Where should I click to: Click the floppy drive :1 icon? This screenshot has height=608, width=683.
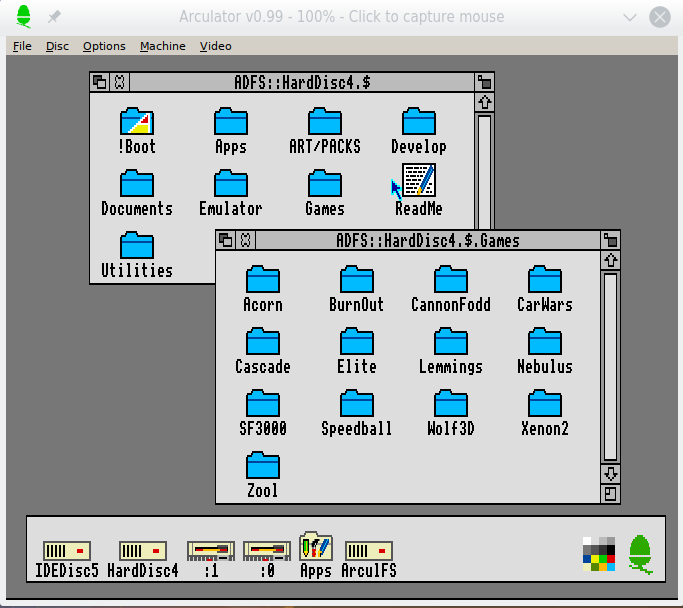pos(210,551)
